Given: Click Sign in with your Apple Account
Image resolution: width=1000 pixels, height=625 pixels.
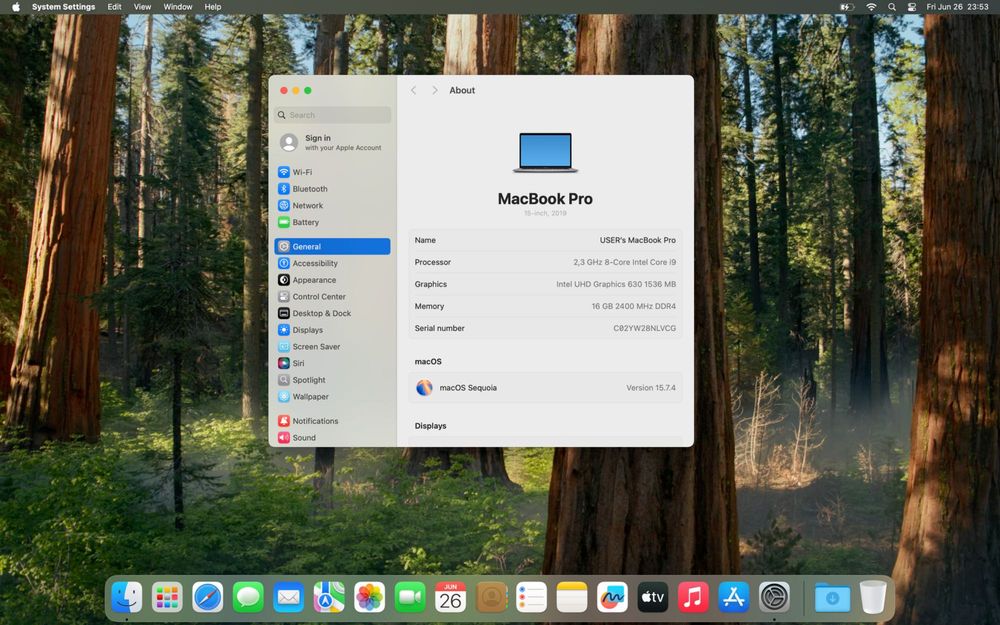Looking at the screenshot, I should (x=332, y=142).
